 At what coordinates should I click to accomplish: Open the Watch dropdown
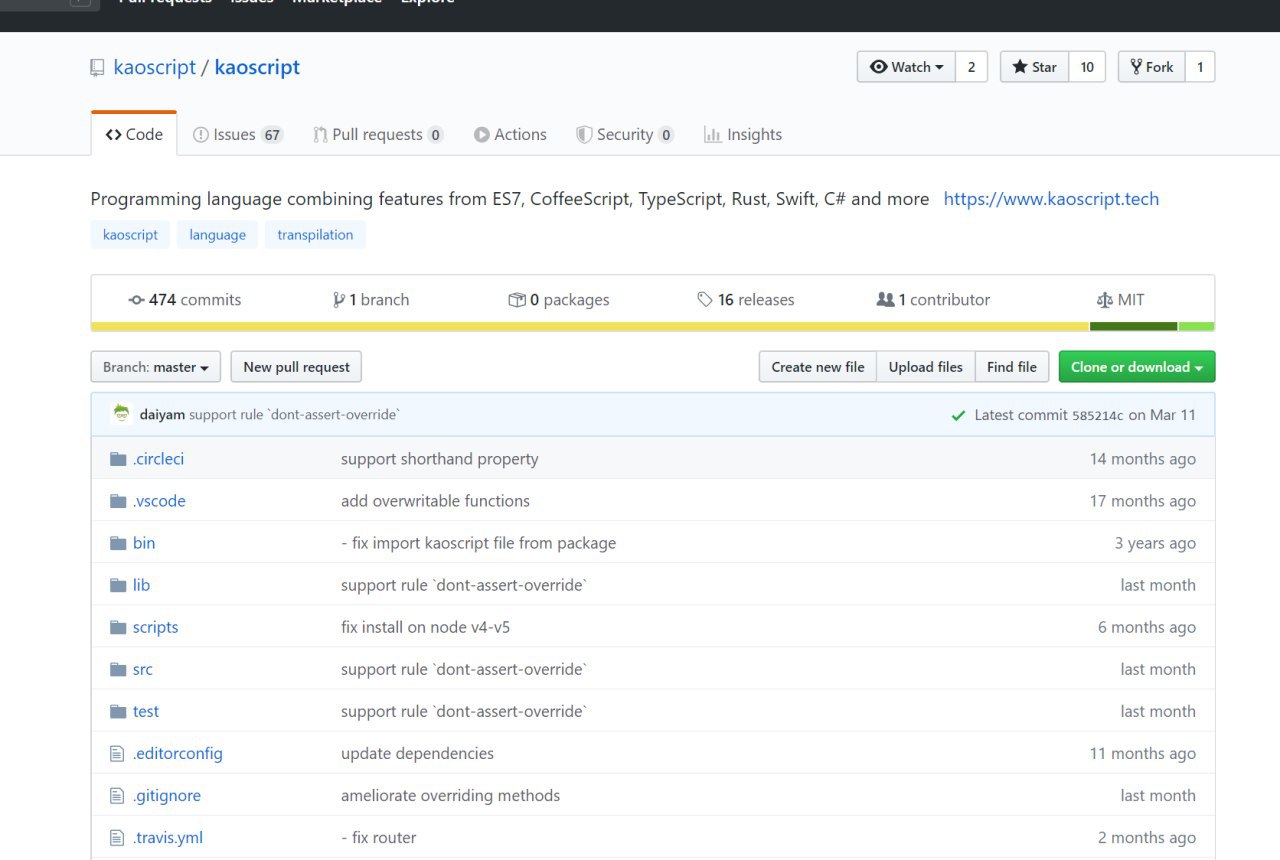coord(906,67)
